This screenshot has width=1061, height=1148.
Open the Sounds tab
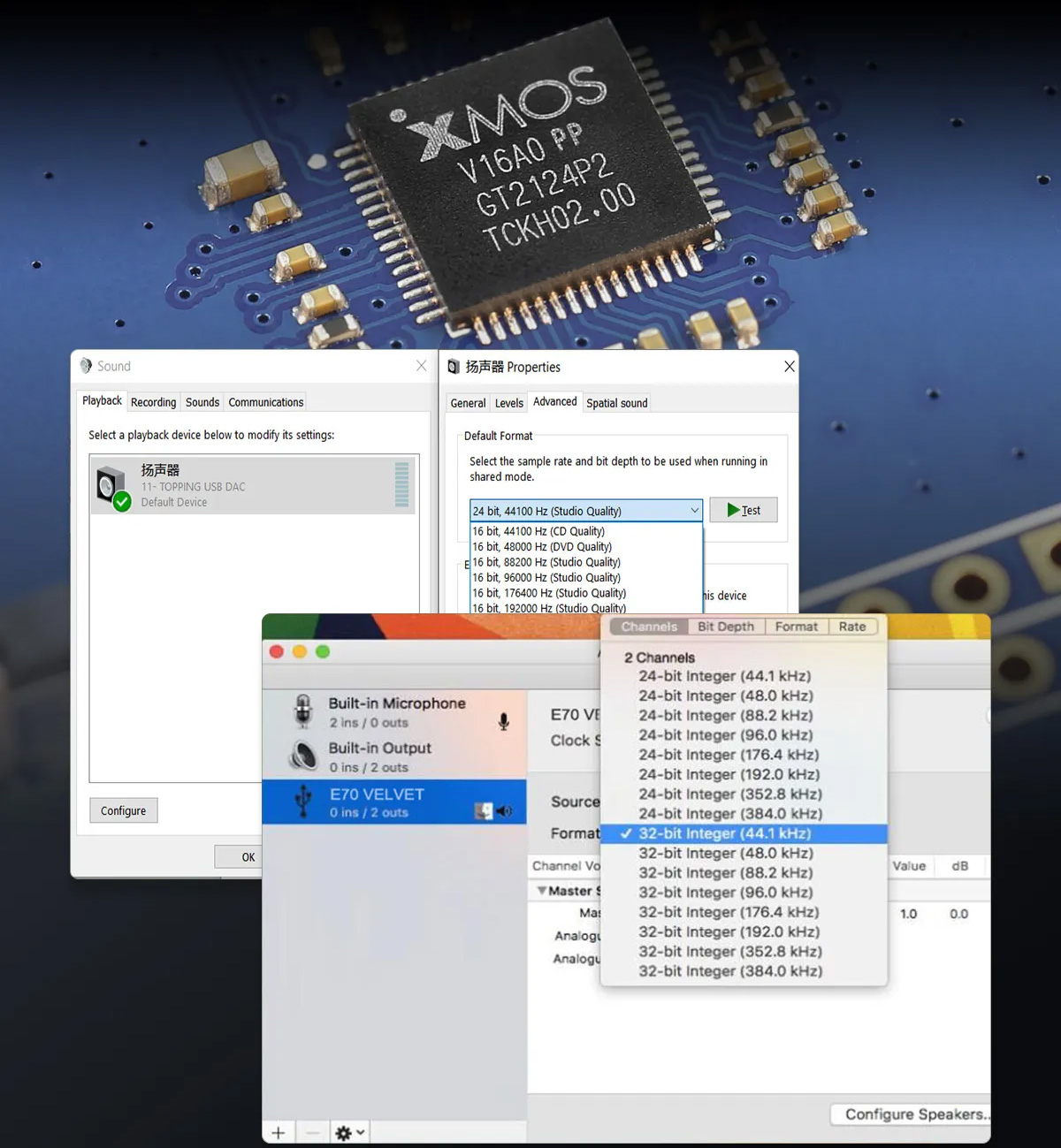202,402
